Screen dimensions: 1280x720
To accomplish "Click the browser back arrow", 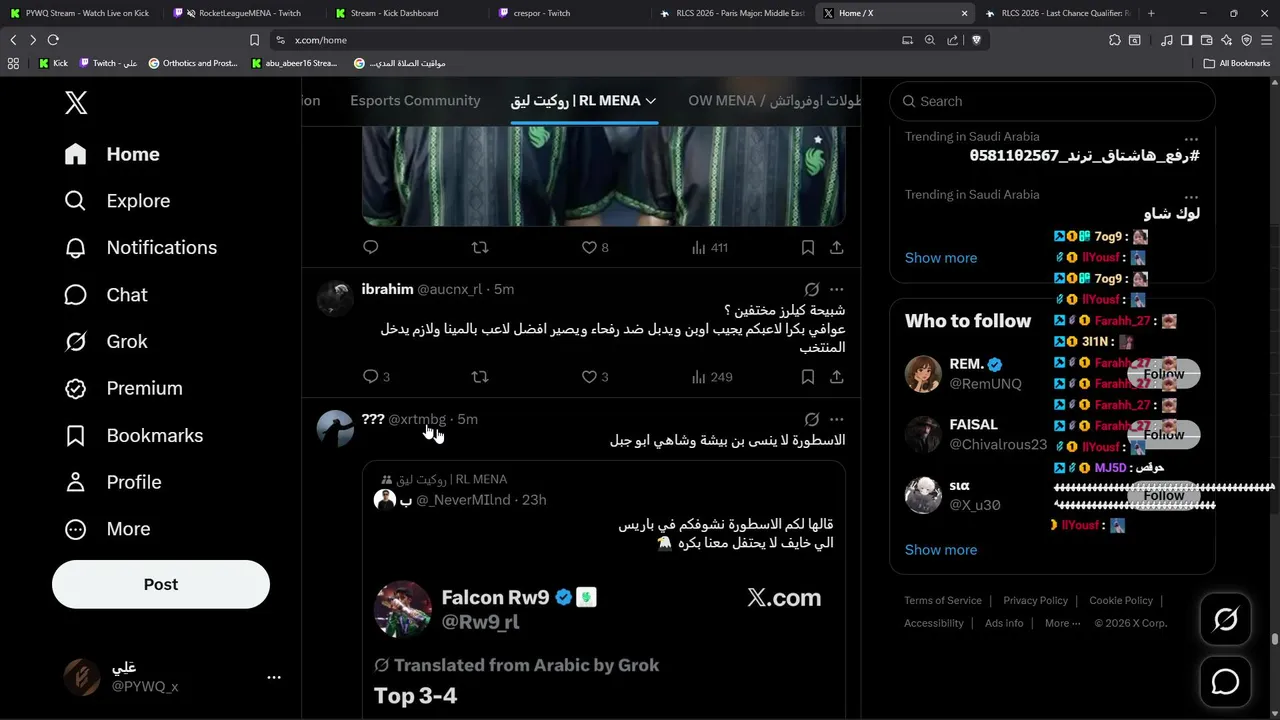I will pyautogui.click(x=13, y=40).
